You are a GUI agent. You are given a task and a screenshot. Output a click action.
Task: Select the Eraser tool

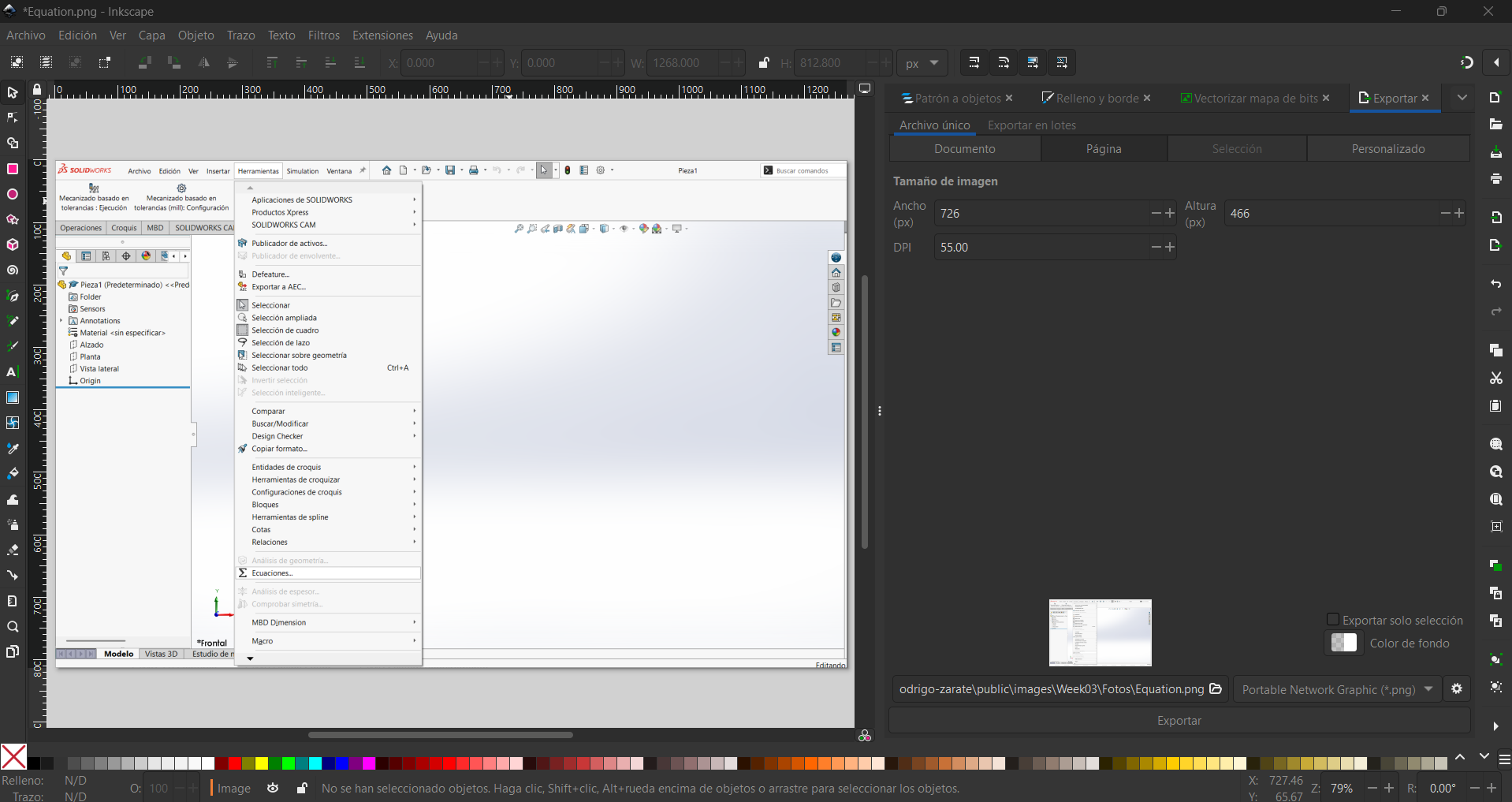13,550
